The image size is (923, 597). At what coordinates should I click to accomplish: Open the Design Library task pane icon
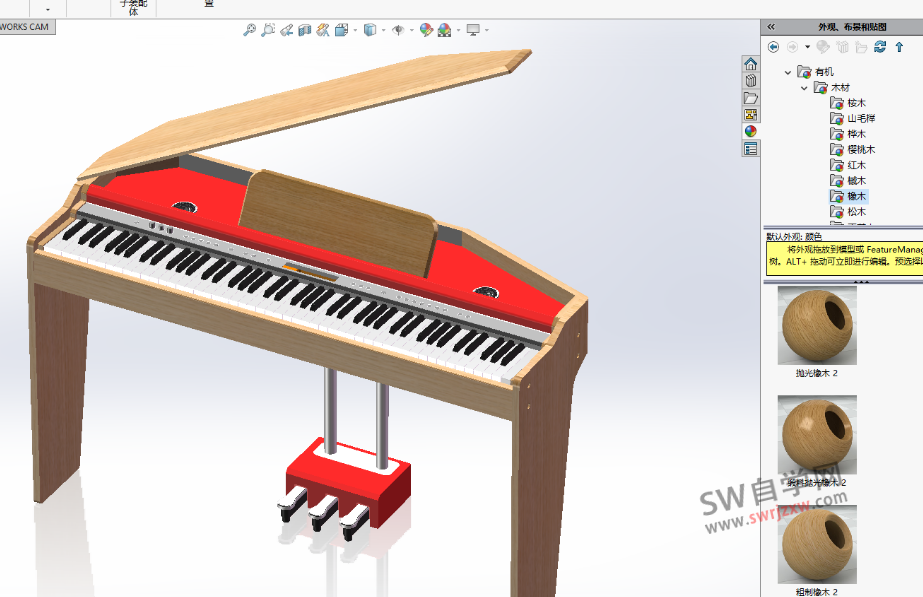click(751, 80)
